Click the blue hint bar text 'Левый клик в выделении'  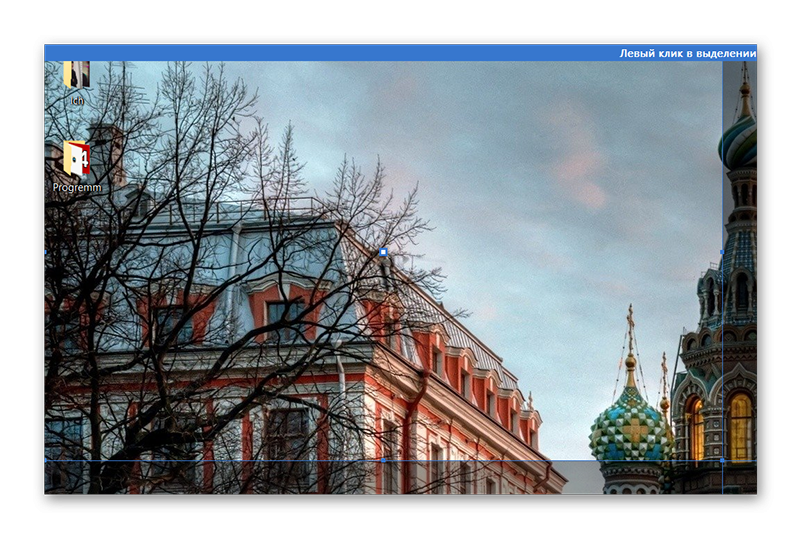click(x=686, y=53)
